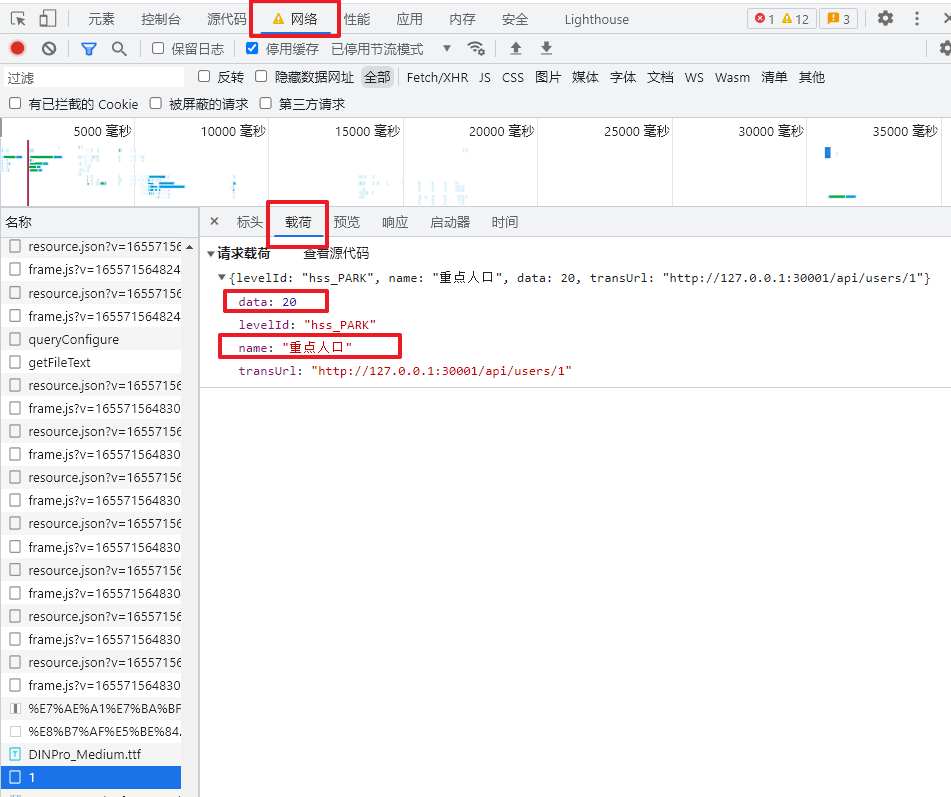Image resolution: width=951 pixels, height=797 pixels.
Task: Open the Lighthouse tab
Action: (x=597, y=19)
